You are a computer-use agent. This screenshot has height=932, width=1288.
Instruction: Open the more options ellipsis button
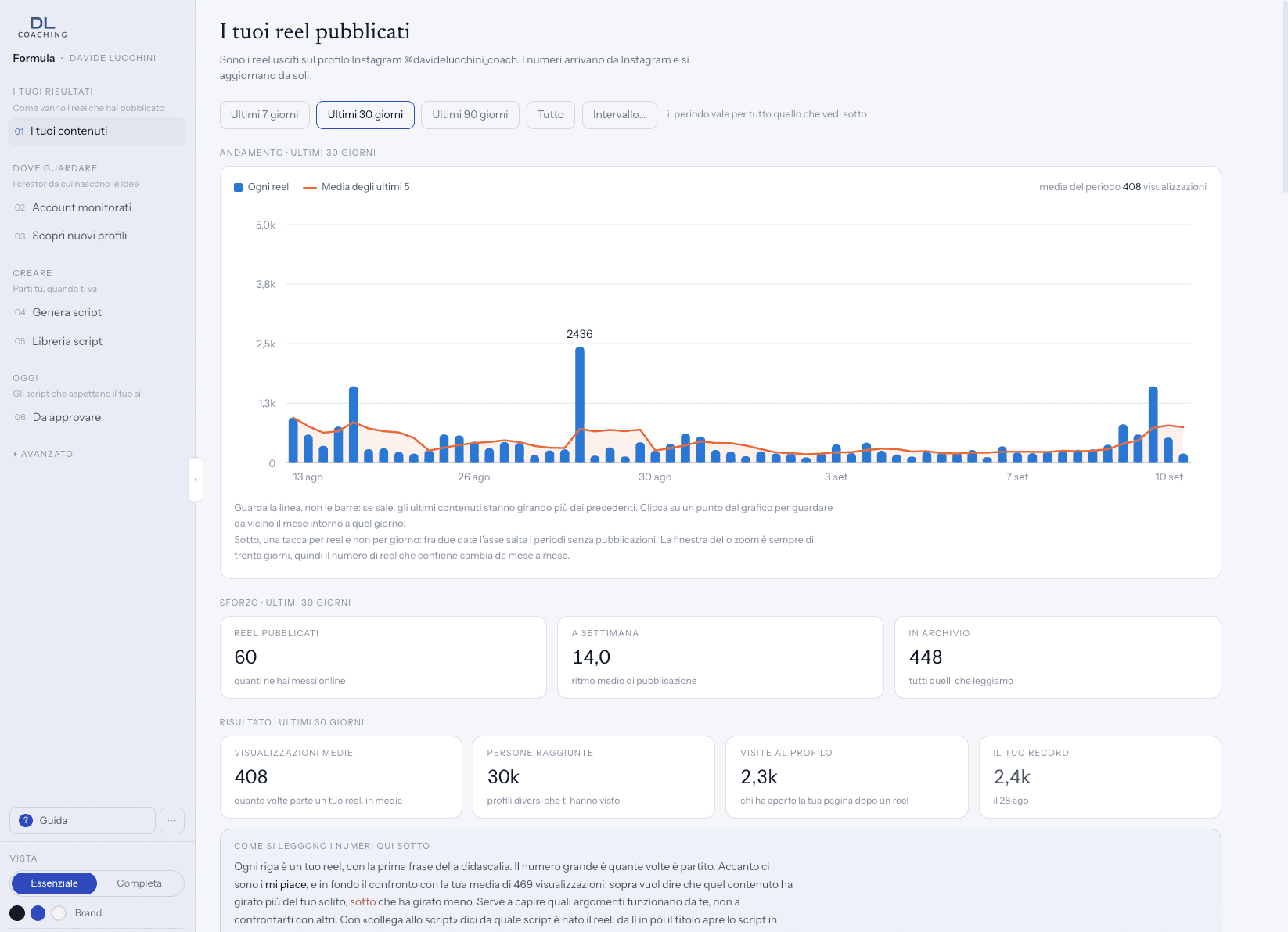172,820
